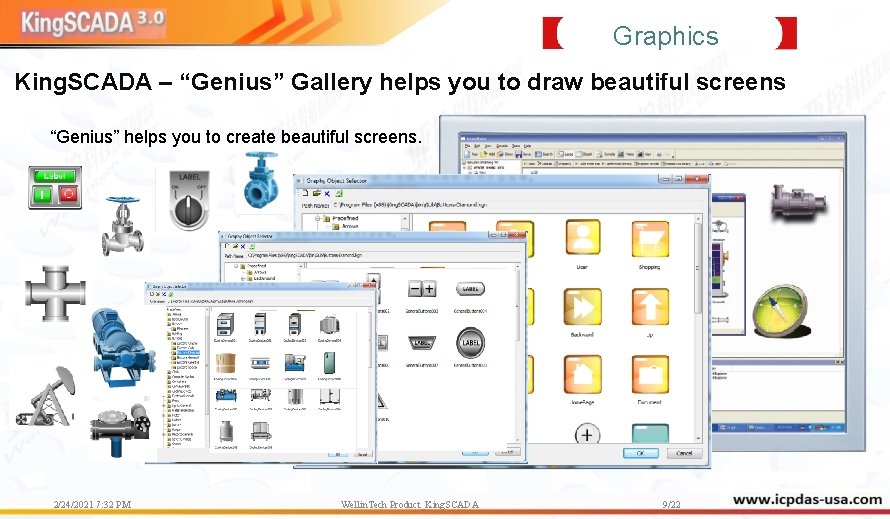
Task: Select the trapezoid LABEL button graphic
Action: [x=422, y=343]
